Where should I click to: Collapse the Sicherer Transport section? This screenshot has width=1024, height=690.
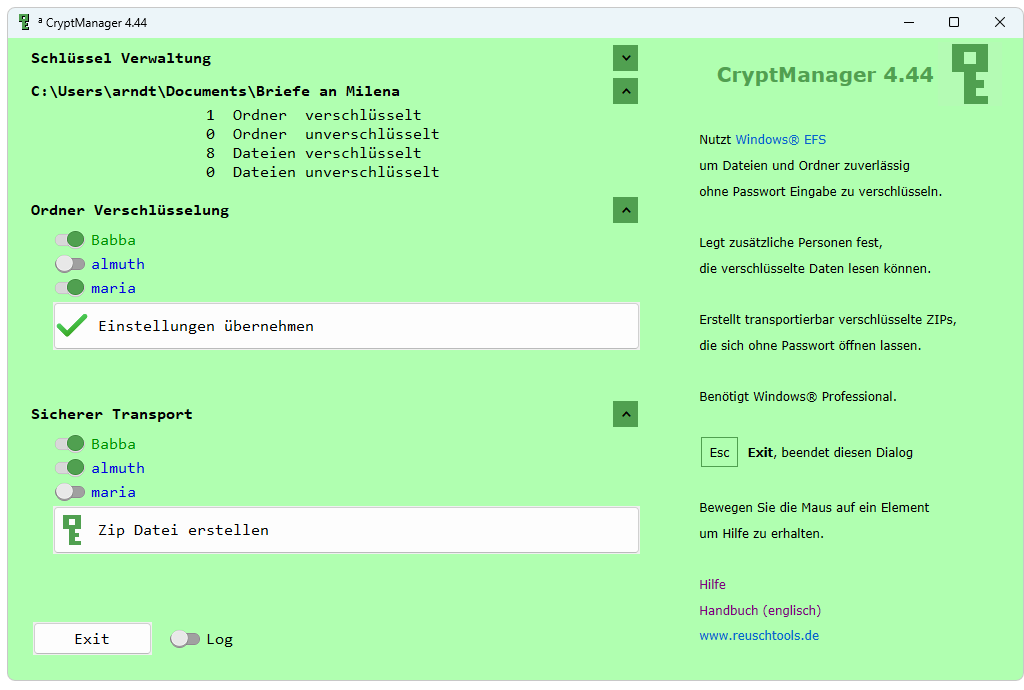tap(626, 414)
